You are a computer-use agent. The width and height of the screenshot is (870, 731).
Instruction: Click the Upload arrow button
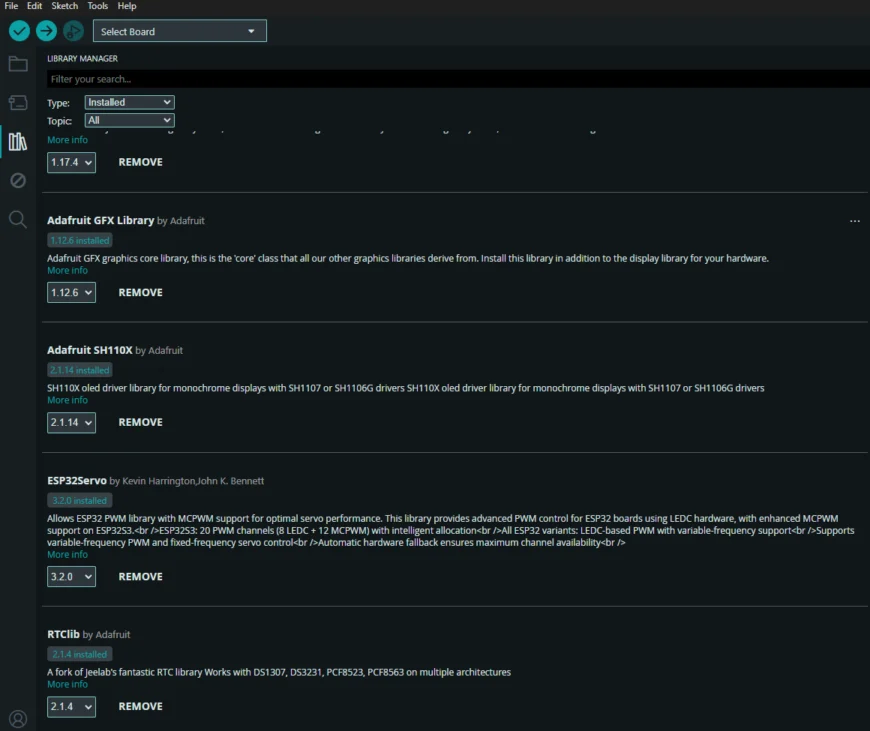pos(47,31)
